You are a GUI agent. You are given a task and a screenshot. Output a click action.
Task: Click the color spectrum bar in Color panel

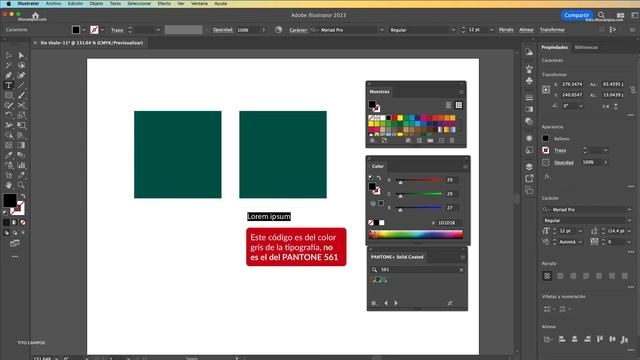pyautogui.click(x=416, y=234)
